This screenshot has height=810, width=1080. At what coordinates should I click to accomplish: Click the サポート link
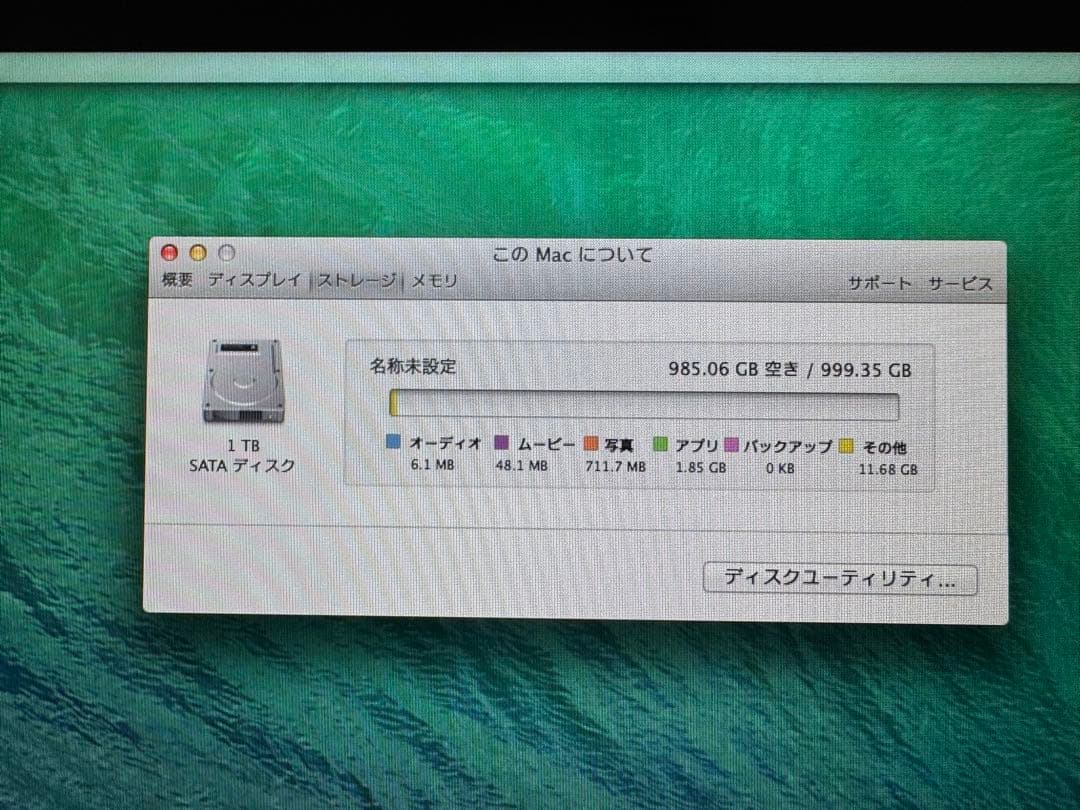coord(879,283)
